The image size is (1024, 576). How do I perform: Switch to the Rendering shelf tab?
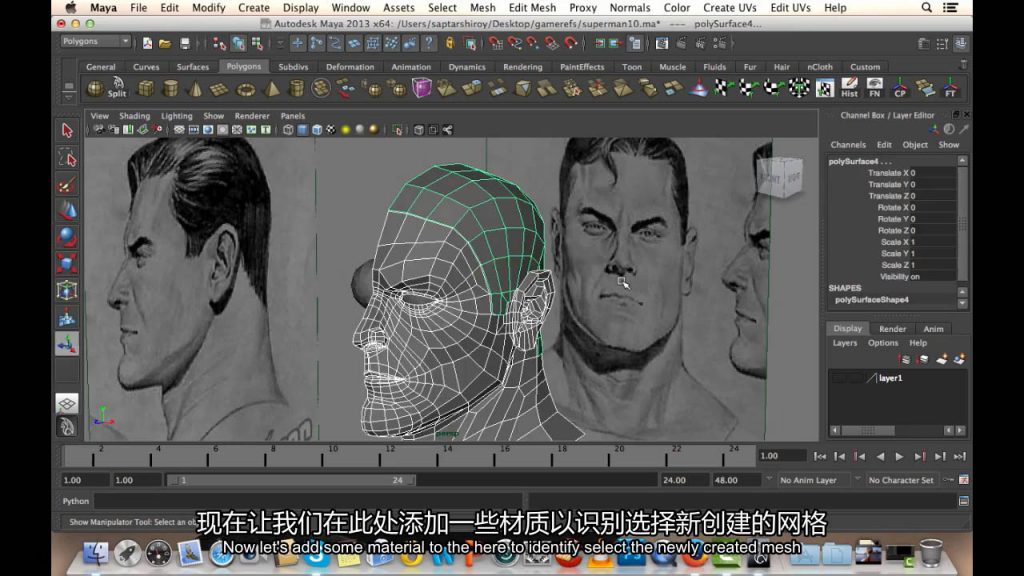pyautogui.click(x=522, y=67)
